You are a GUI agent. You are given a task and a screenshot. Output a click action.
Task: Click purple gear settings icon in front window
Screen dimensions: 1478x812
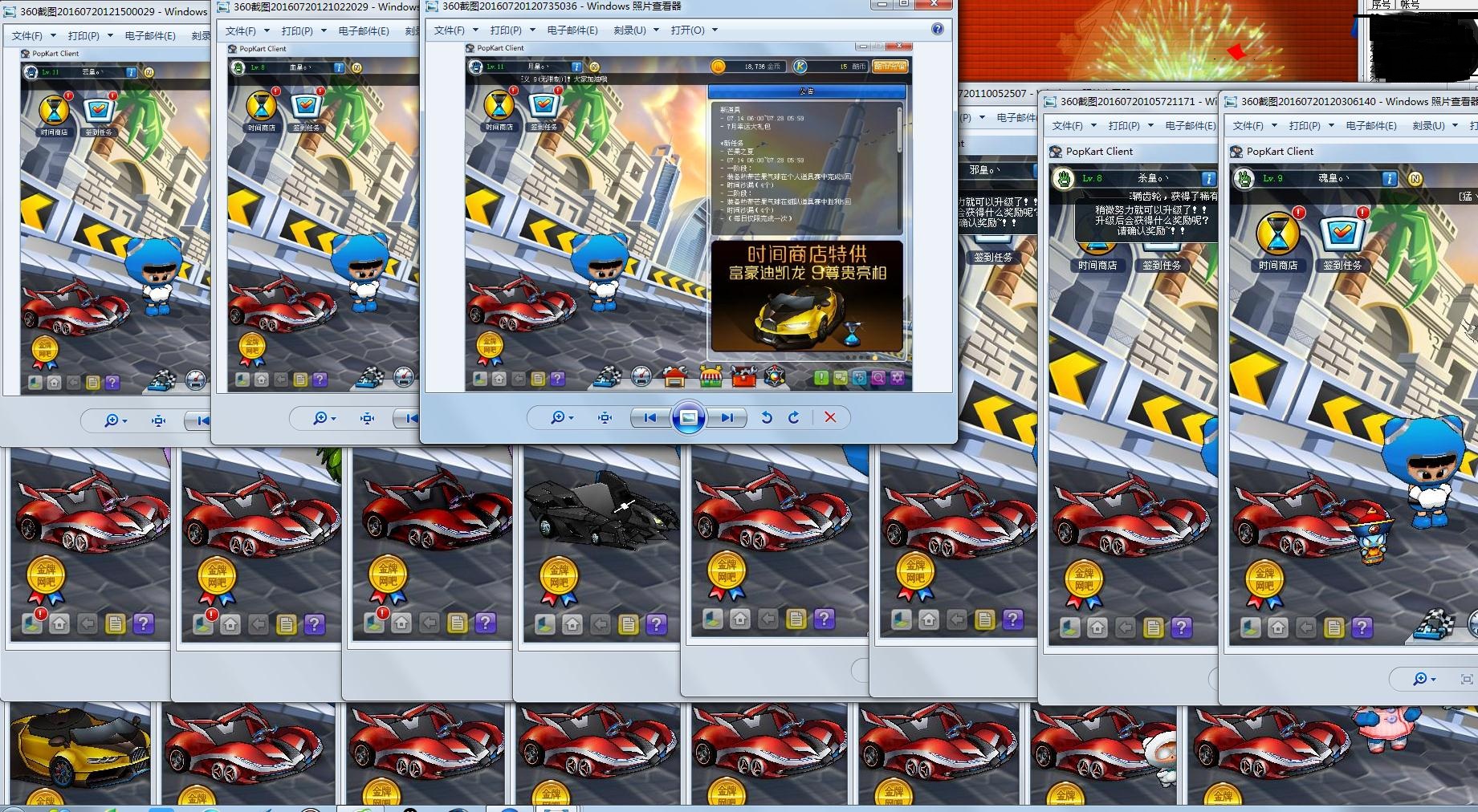point(898,377)
